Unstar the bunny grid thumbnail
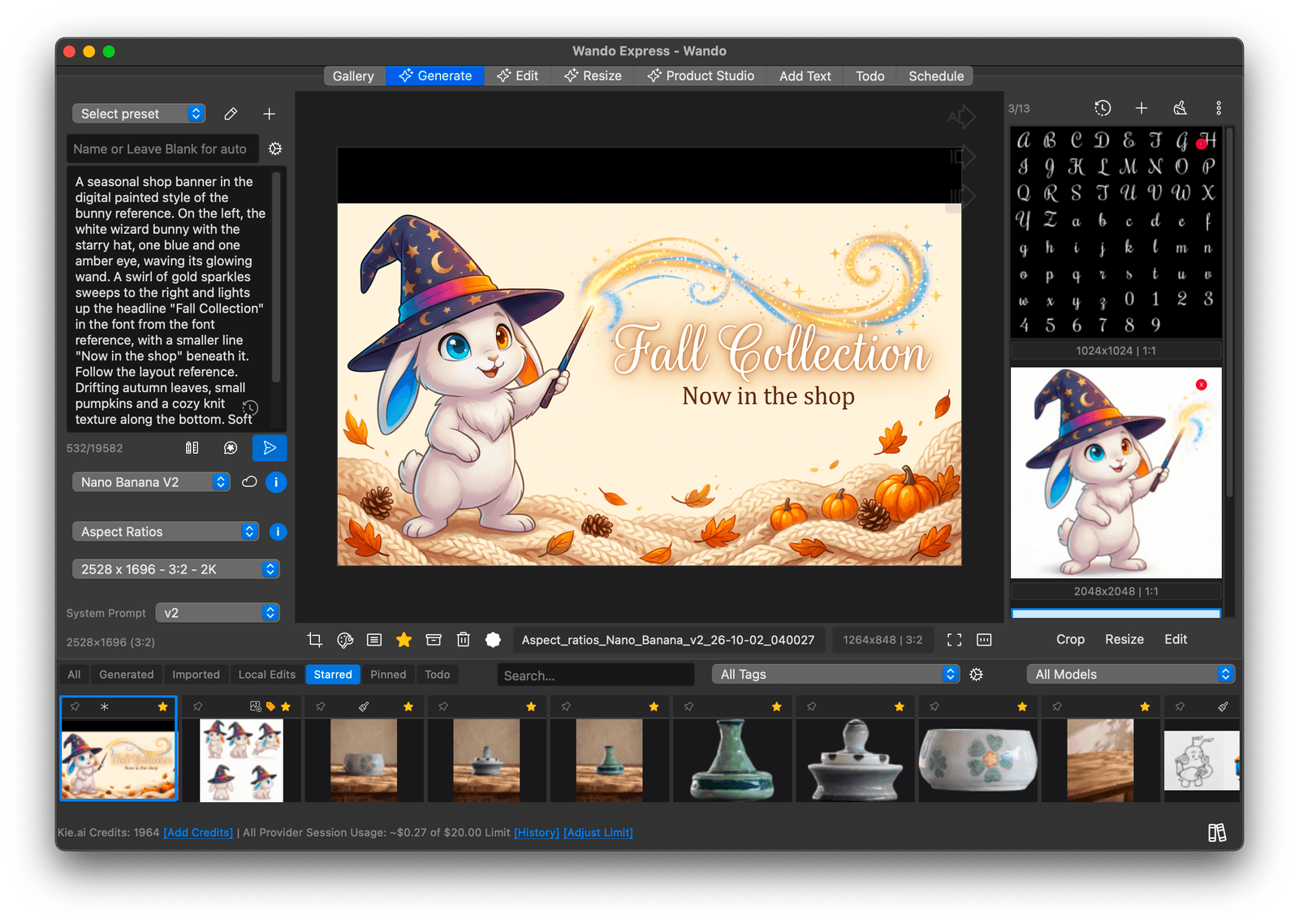This screenshot has width=1299, height=924. pos(286,706)
